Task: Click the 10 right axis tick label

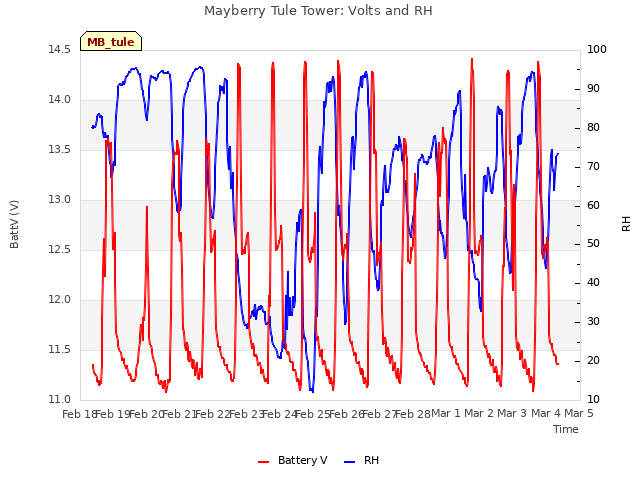Action: point(593,400)
